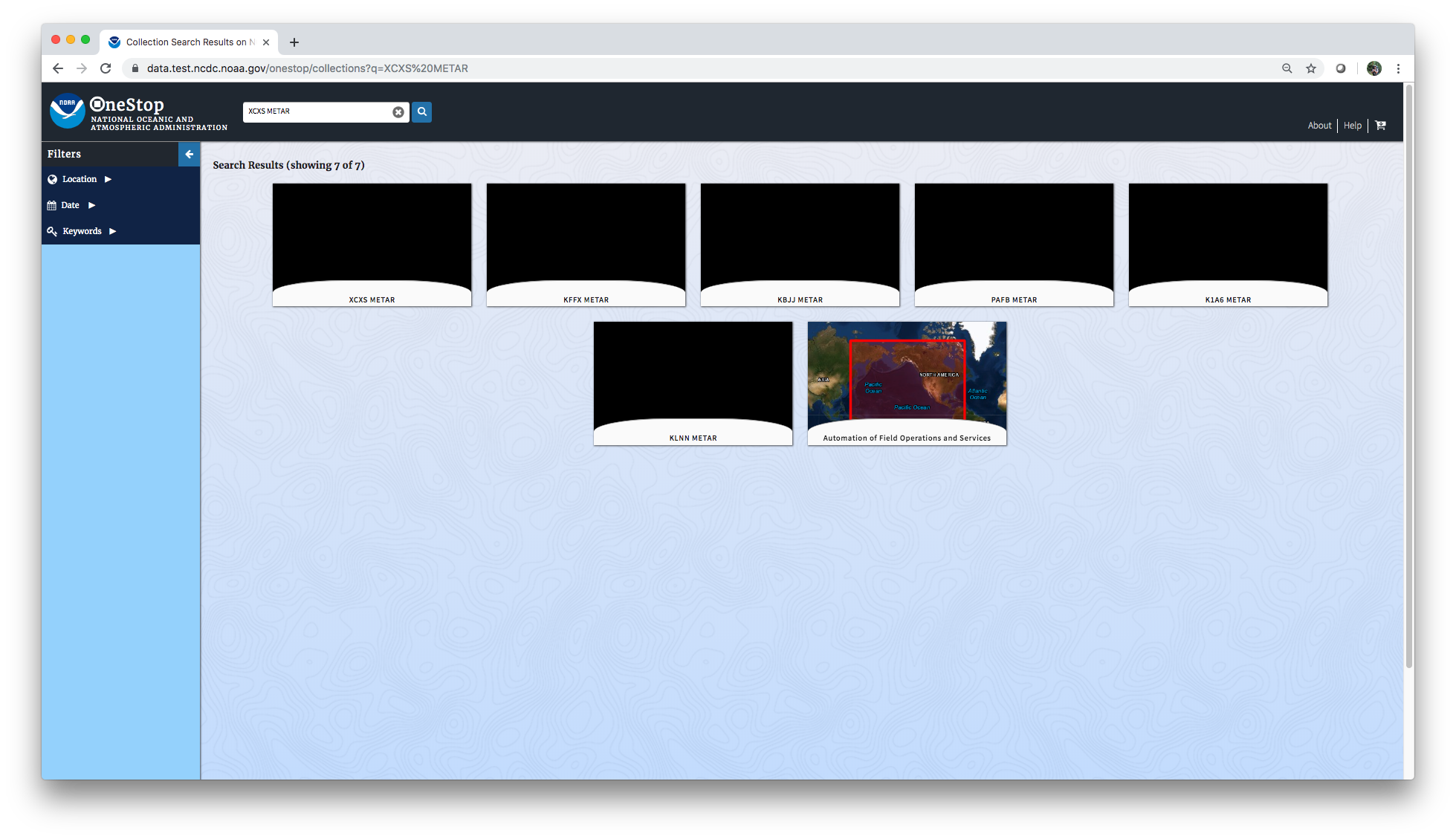Viewport: 1456px width, 839px height.
Task: Click the Date calendar icon in Filters
Action: 52,205
